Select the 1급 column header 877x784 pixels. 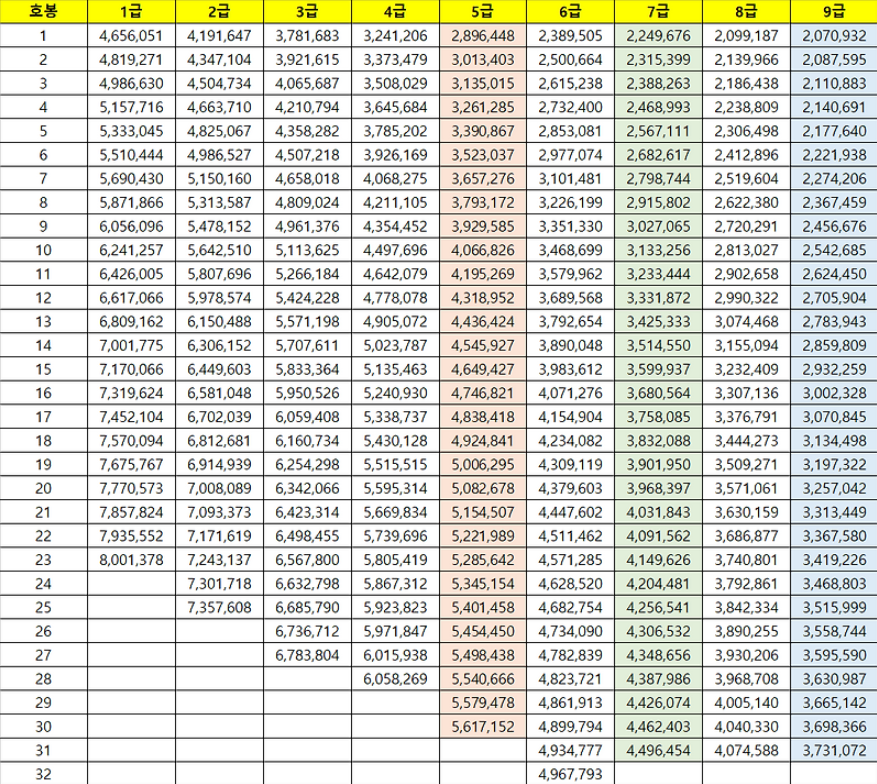click(130, 12)
